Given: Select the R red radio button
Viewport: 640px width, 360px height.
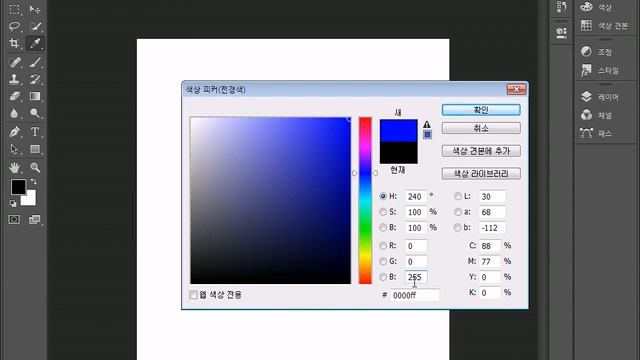Looking at the screenshot, I should pyautogui.click(x=383, y=246).
